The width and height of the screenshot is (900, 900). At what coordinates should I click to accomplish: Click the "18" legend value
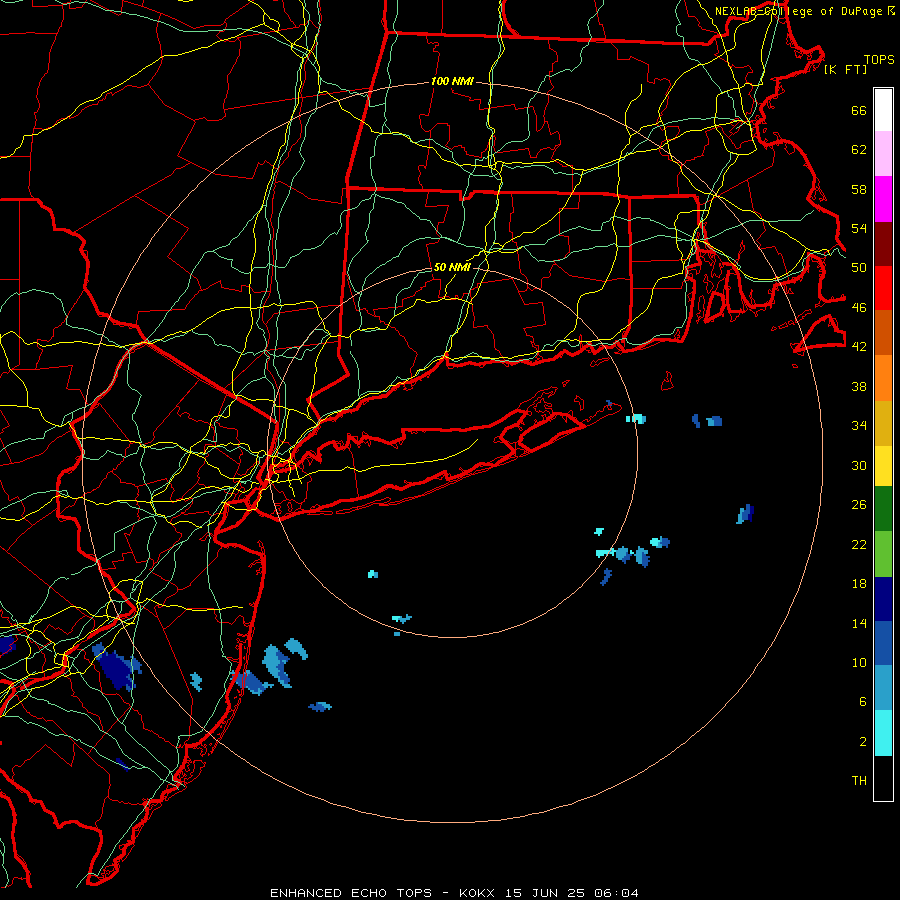click(859, 584)
